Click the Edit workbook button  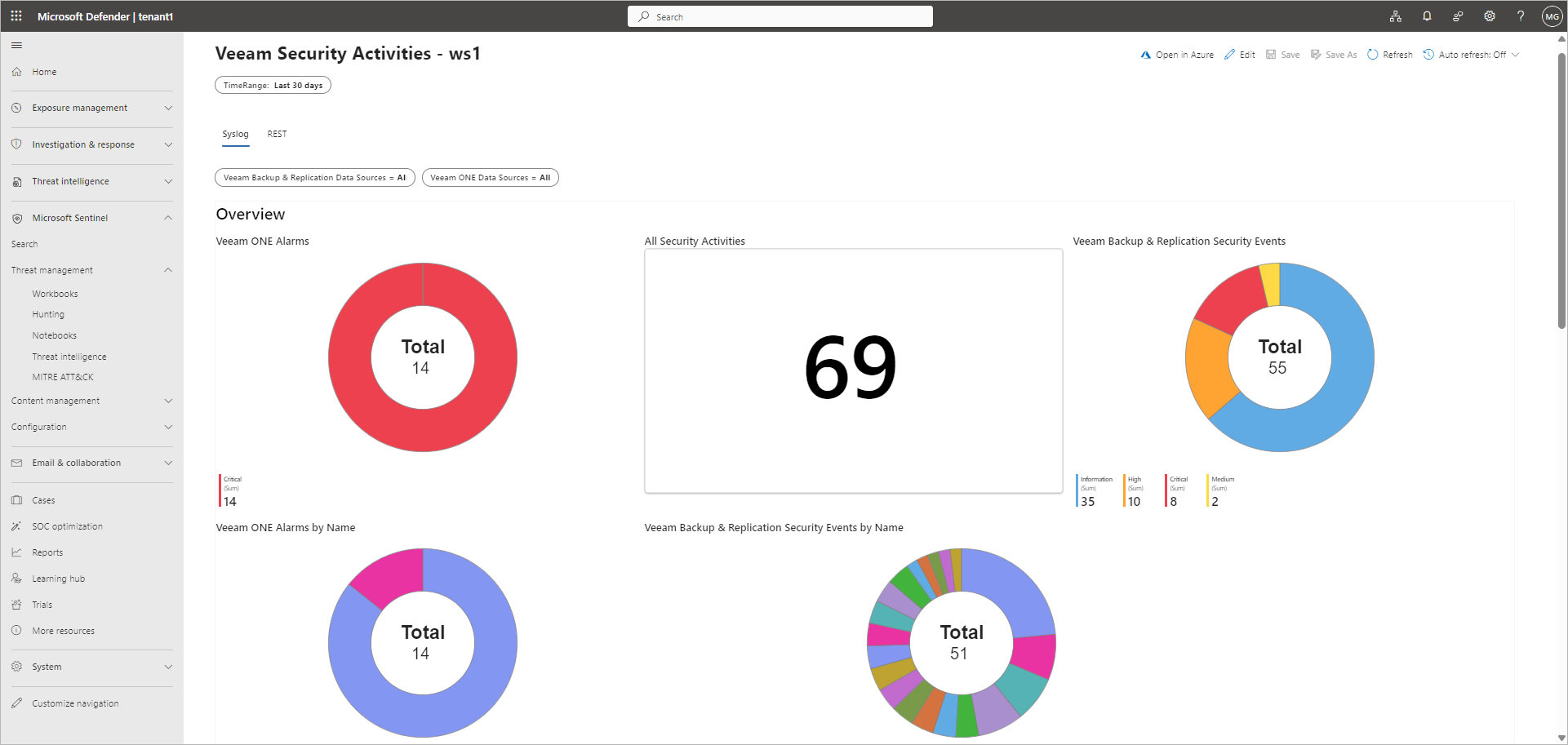1240,55
